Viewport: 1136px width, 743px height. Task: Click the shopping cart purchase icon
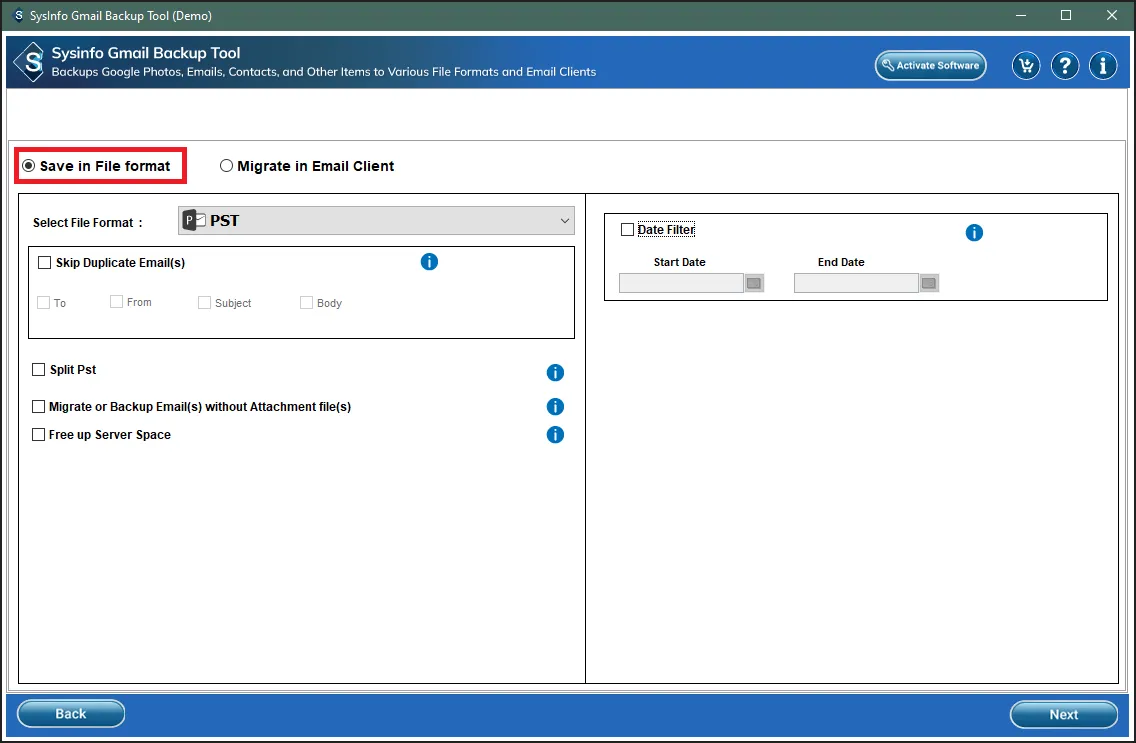(x=1025, y=66)
